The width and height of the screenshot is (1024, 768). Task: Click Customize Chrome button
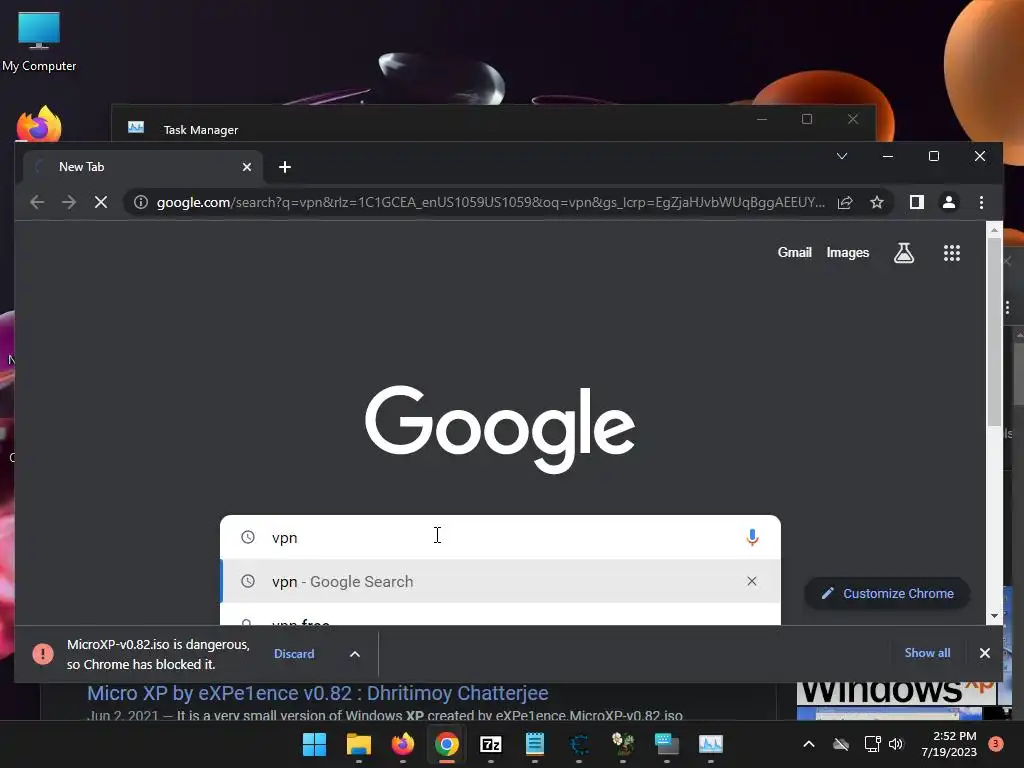[x=887, y=594]
